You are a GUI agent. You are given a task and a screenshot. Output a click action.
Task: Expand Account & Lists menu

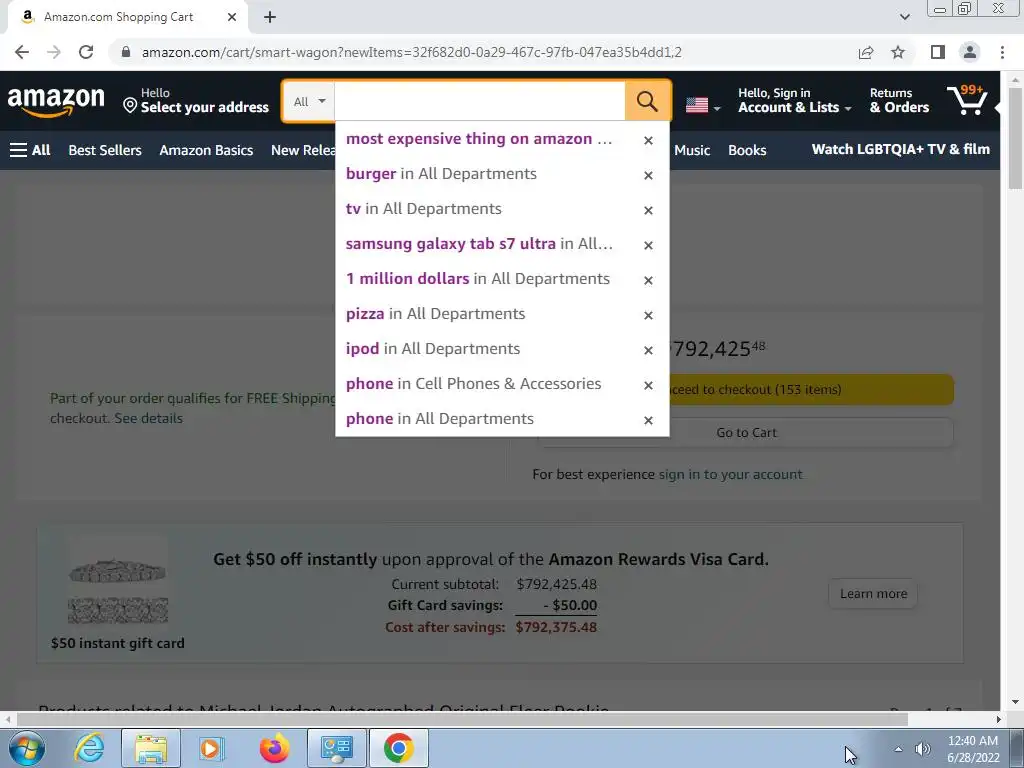794,101
